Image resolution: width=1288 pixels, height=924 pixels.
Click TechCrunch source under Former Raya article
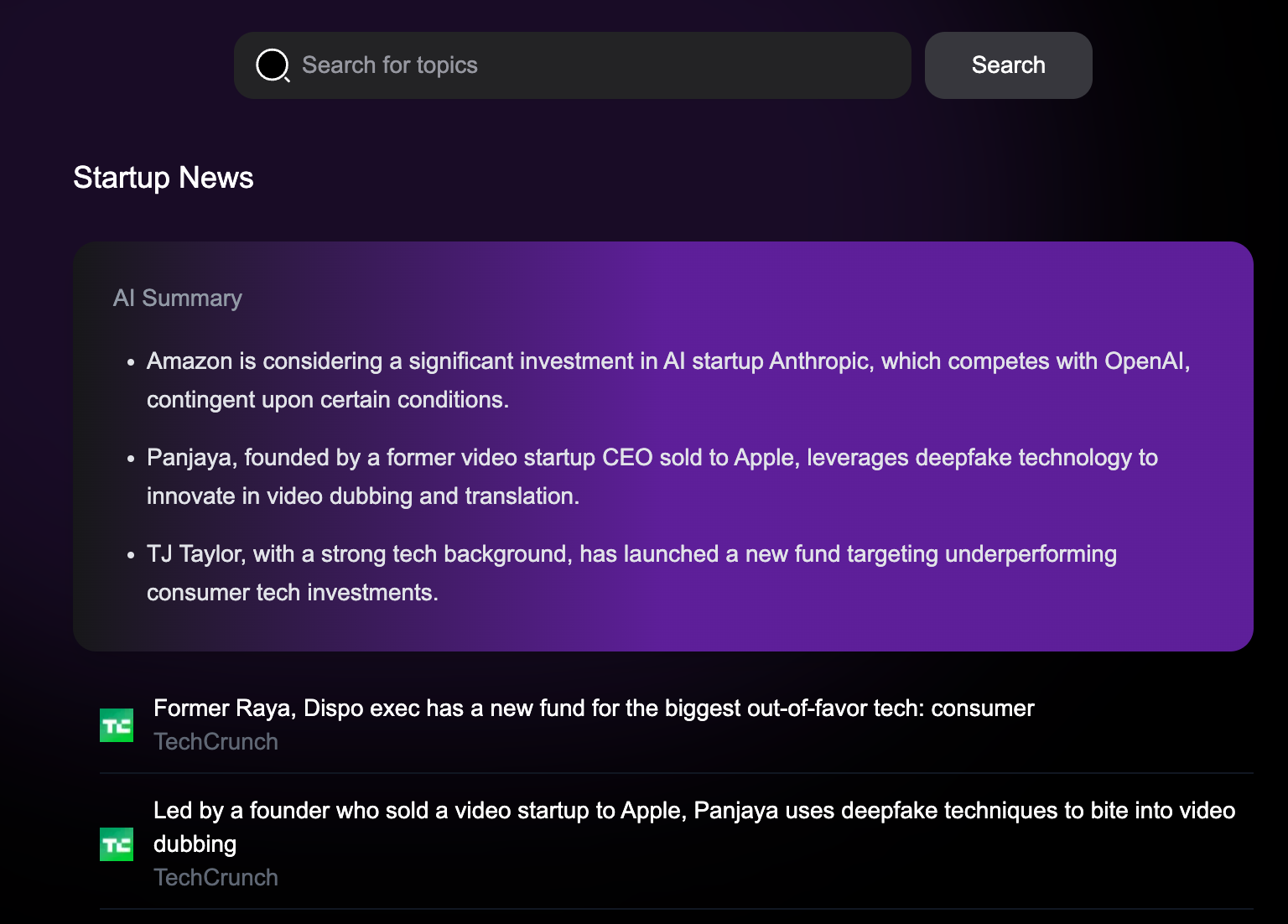tap(216, 742)
